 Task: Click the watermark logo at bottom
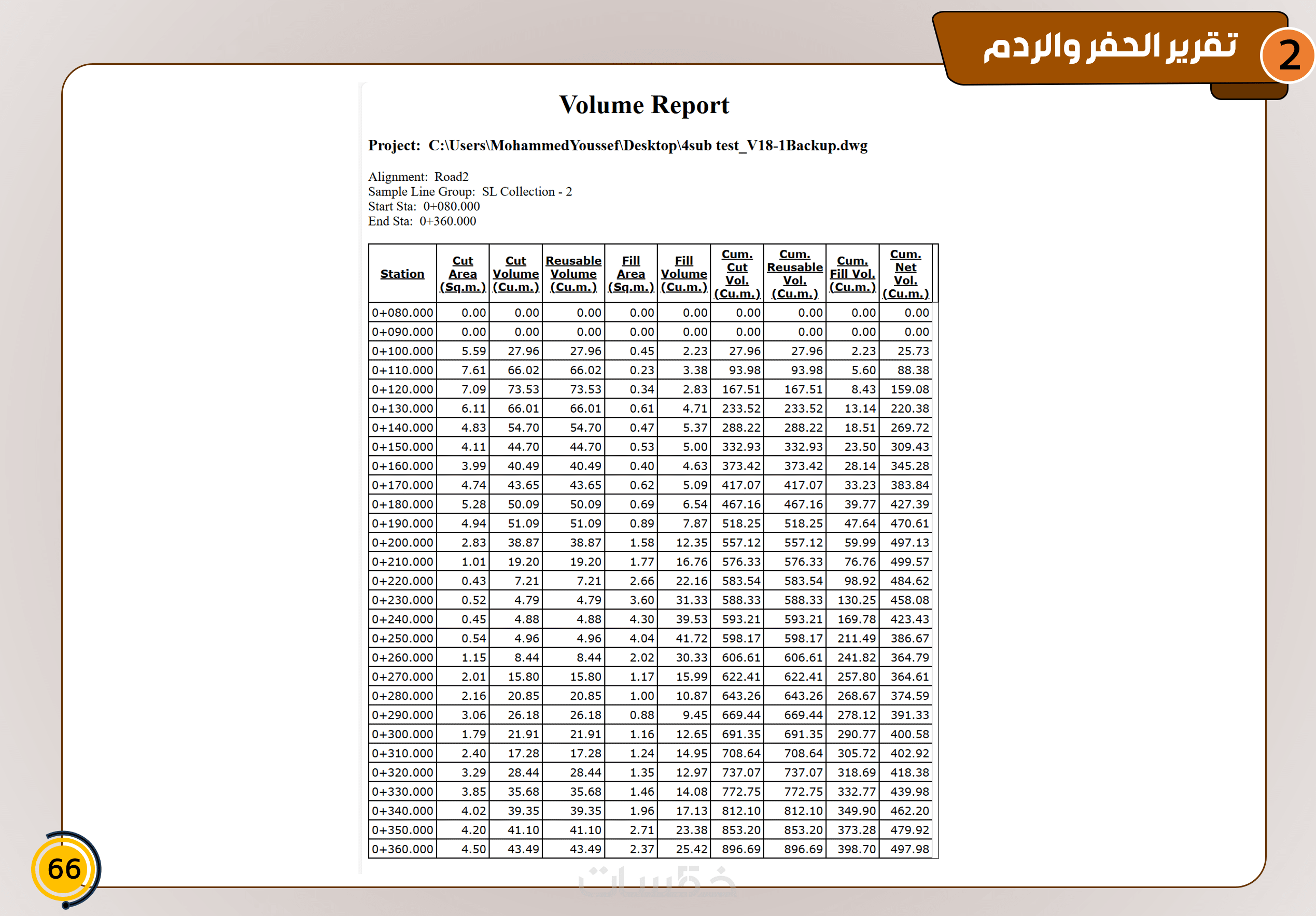point(657,881)
